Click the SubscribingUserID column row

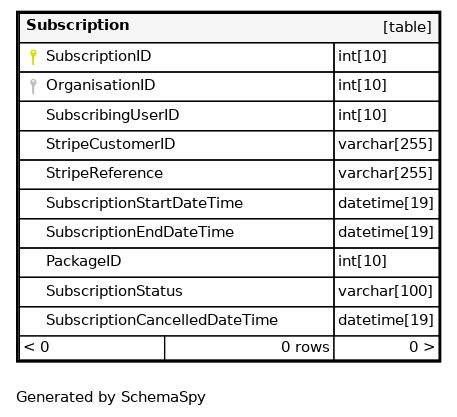(177, 116)
